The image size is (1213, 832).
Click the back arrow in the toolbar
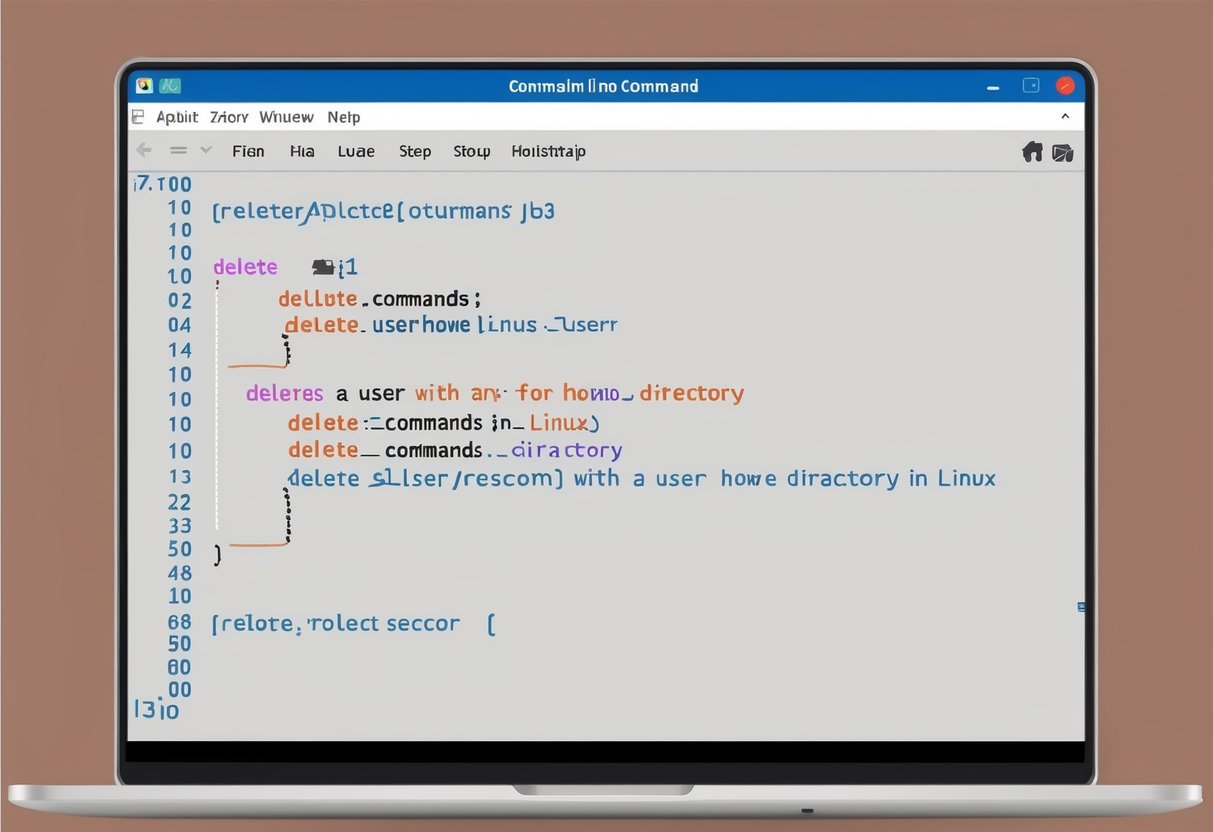pyautogui.click(x=144, y=150)
